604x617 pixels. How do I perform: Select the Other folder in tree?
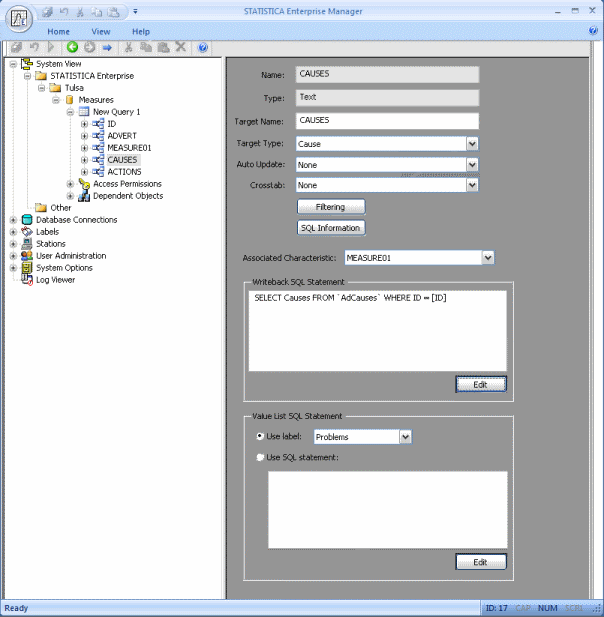pos(53,208)
